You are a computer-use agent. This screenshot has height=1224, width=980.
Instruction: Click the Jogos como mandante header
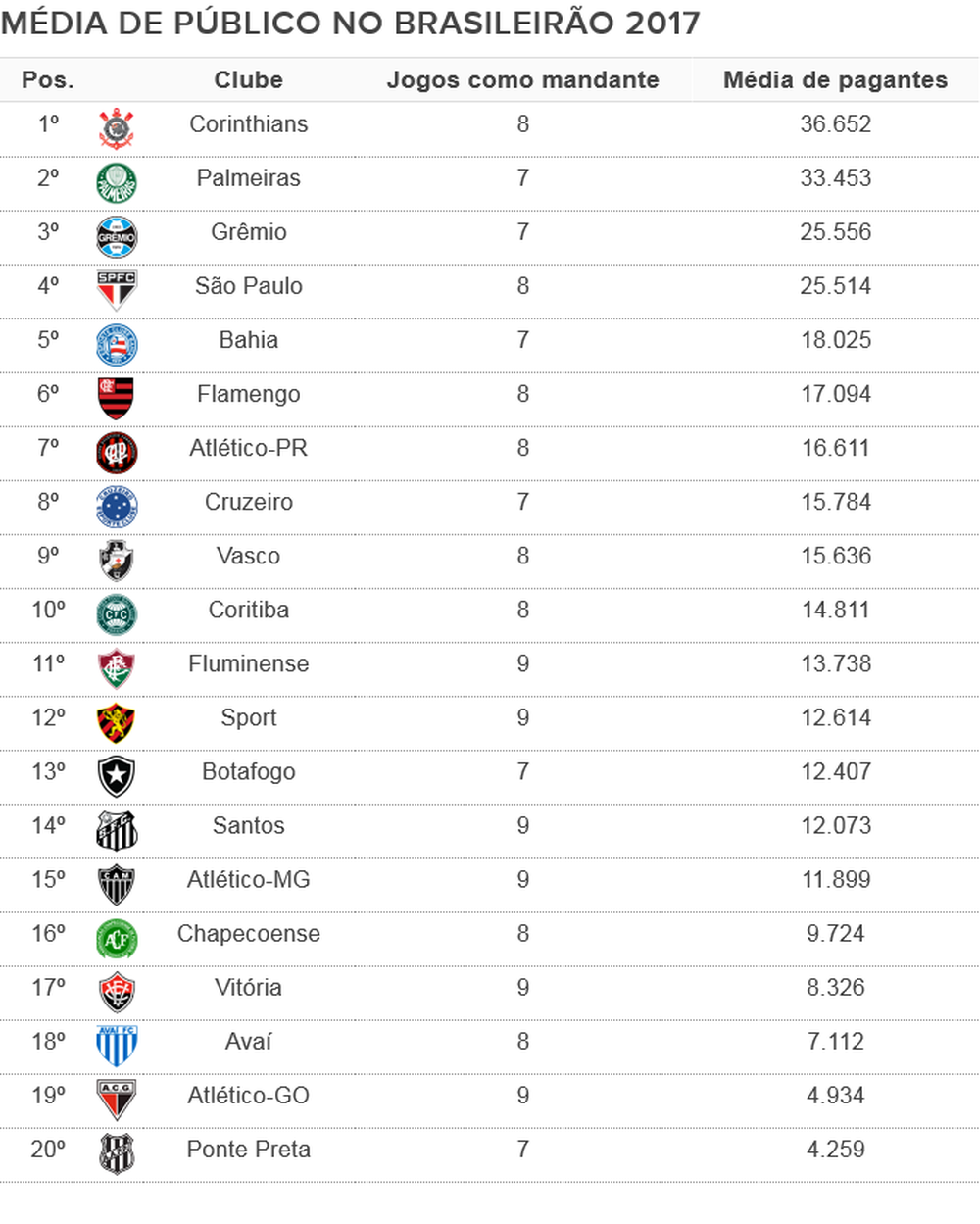[522, 80]
